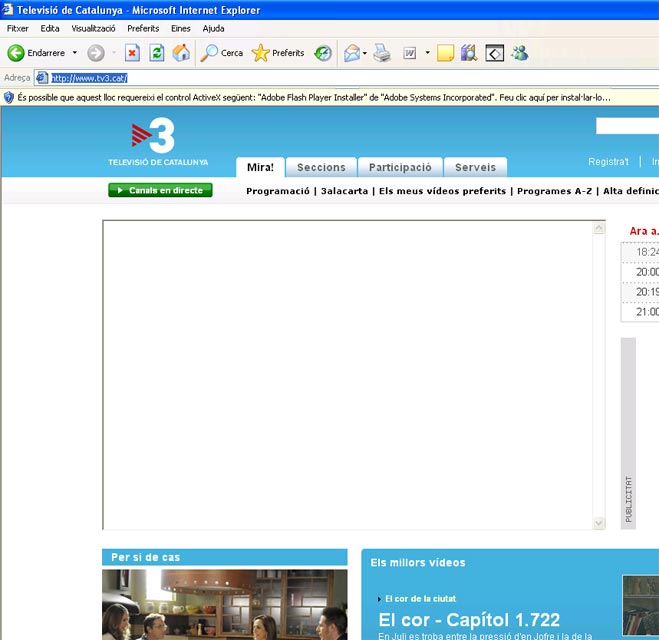Click the Per si de cas thumbnail image
The height and width of the screenshot is (640, 659).
pyautogui.click(x=225, y=605)
